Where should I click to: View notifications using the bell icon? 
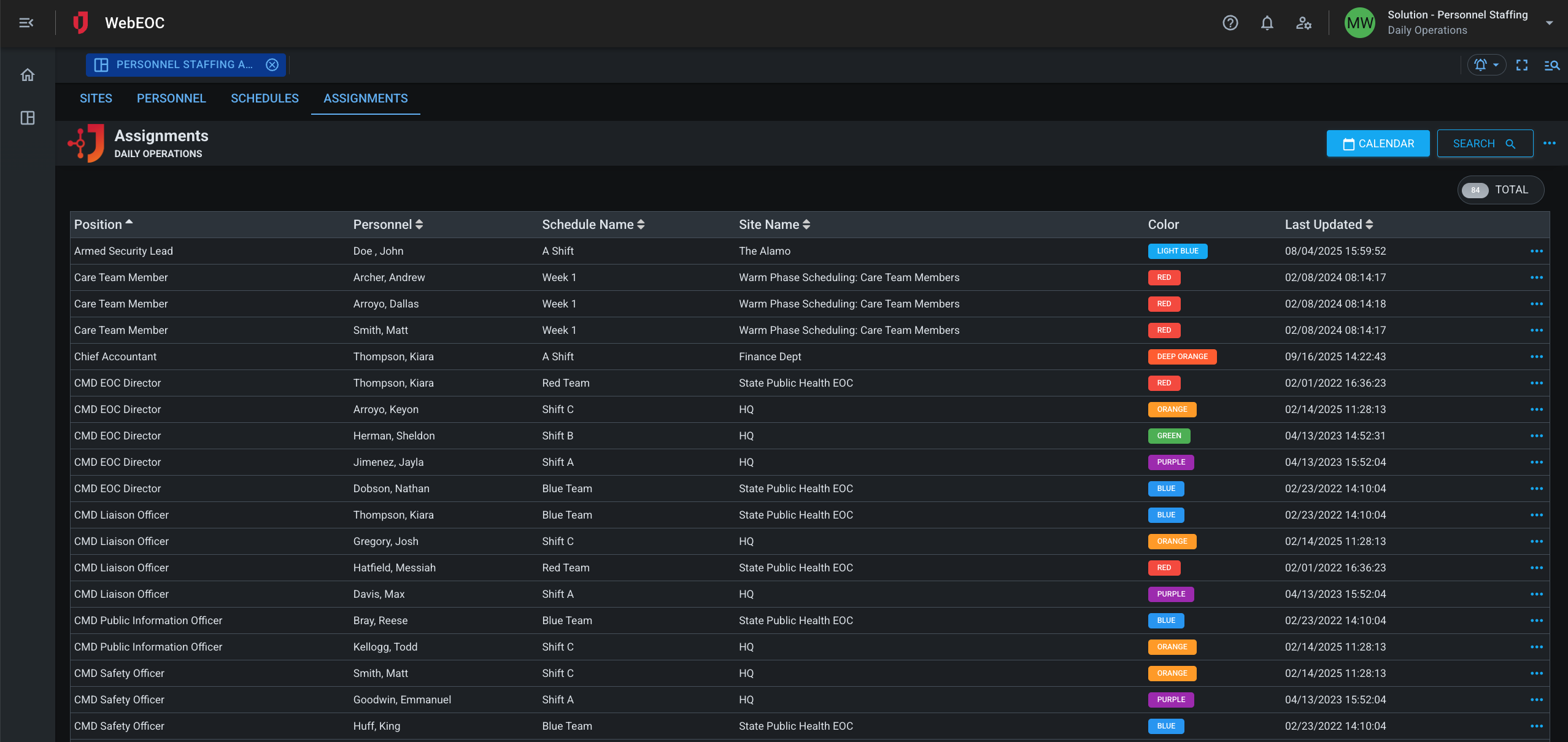(1267, 23)
